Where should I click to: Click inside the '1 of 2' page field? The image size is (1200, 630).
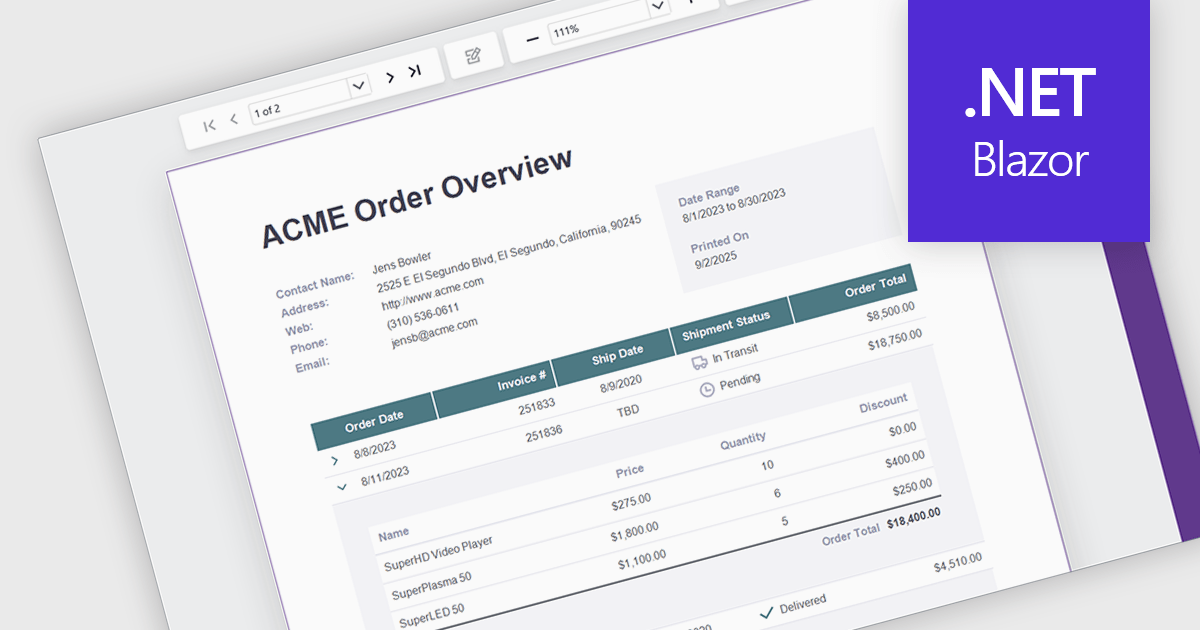pyautogui.click(x=290, y=105)
